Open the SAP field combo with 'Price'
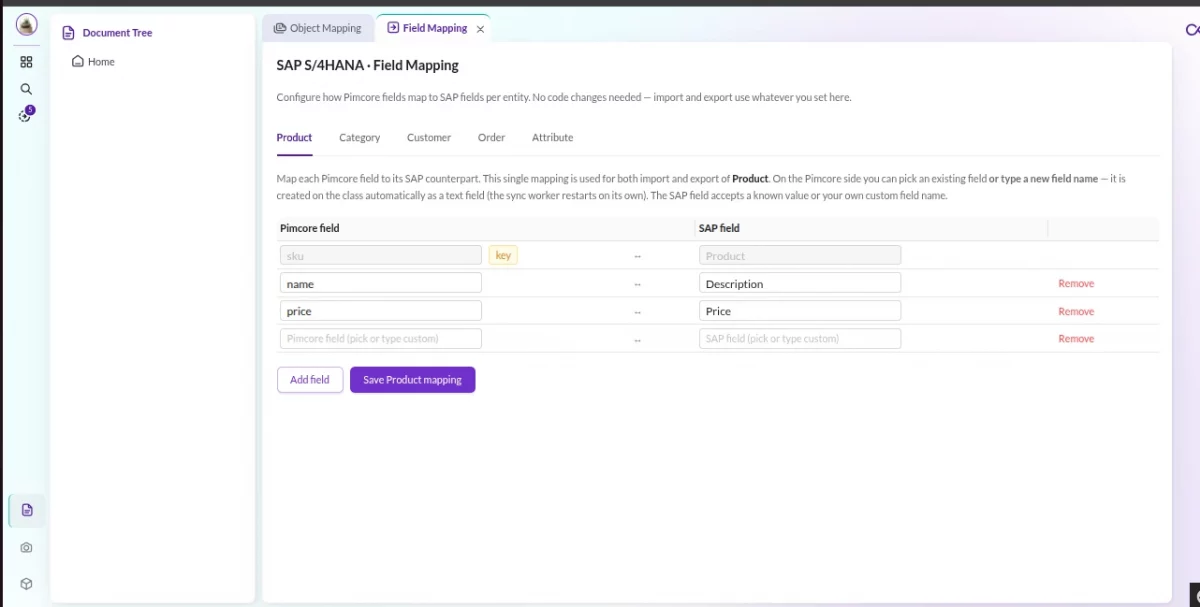The width and height of the screenshot is (1200, 607). (800, 311)
